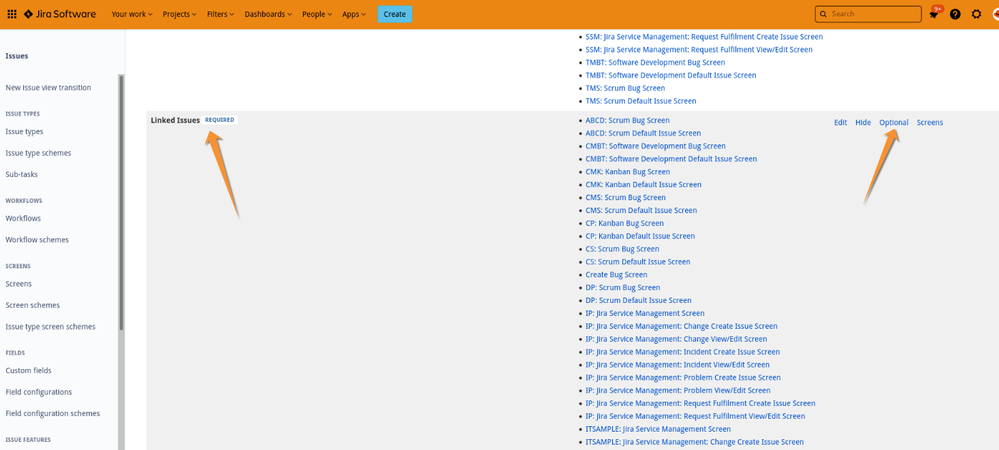Open Issue type schemes in sidebar
The height and width of the screenshot is (450, 999).
38,153
